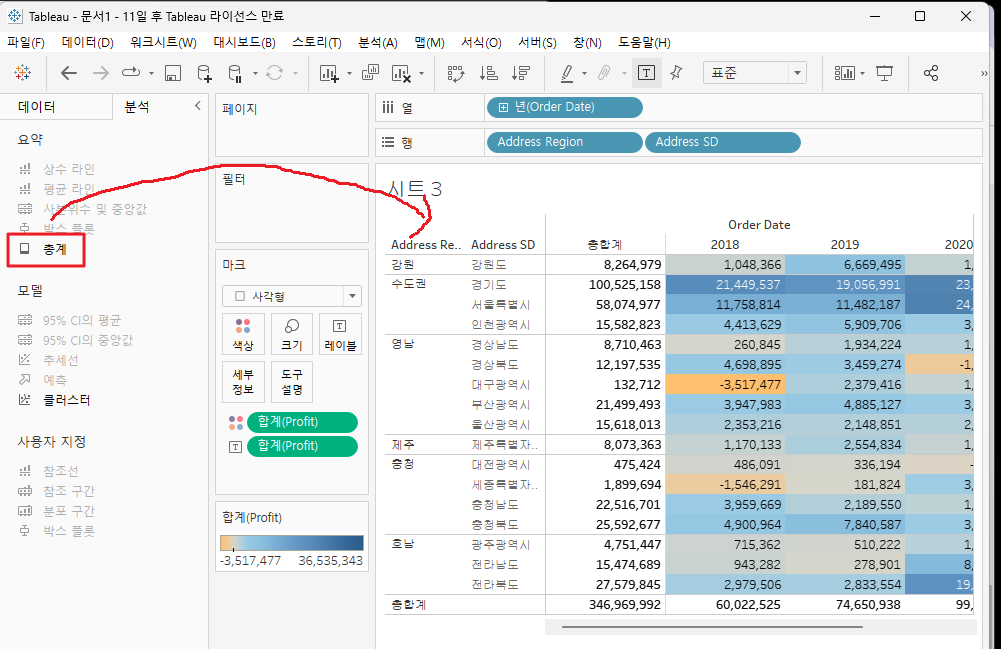Save the workbook with the disk icon

coord(172,73)
